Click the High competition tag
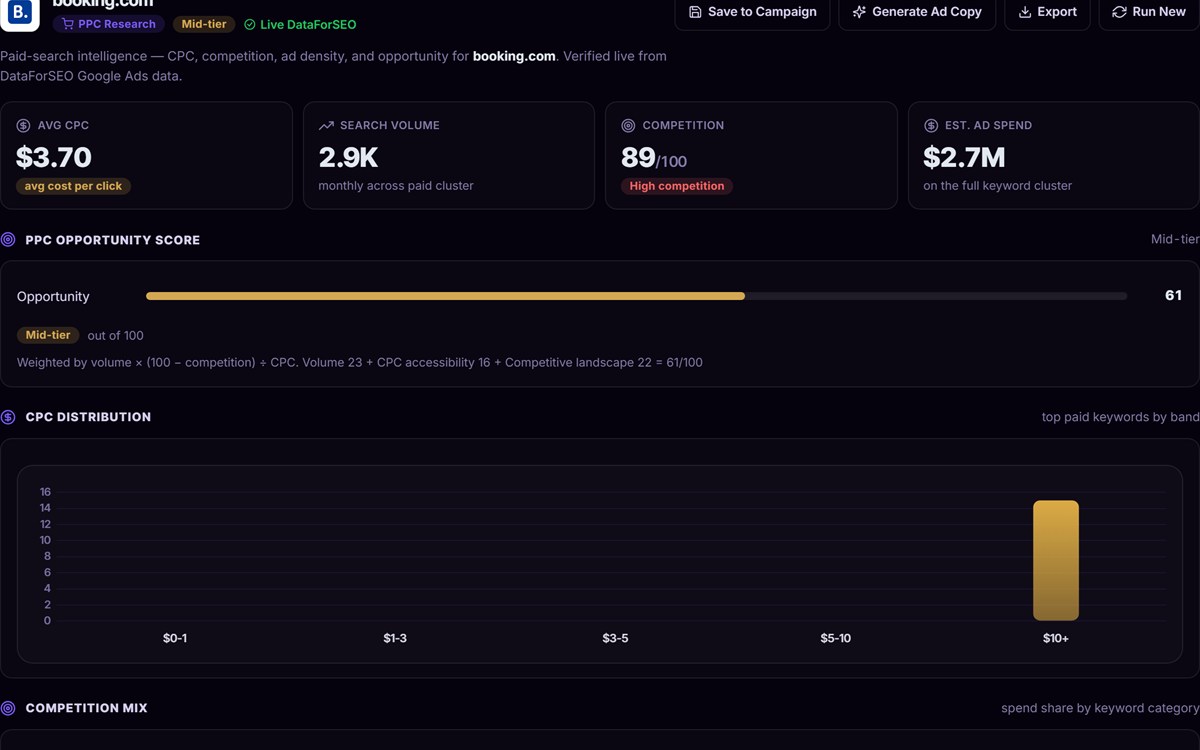The image size is (1200, 750). point(677,186)
